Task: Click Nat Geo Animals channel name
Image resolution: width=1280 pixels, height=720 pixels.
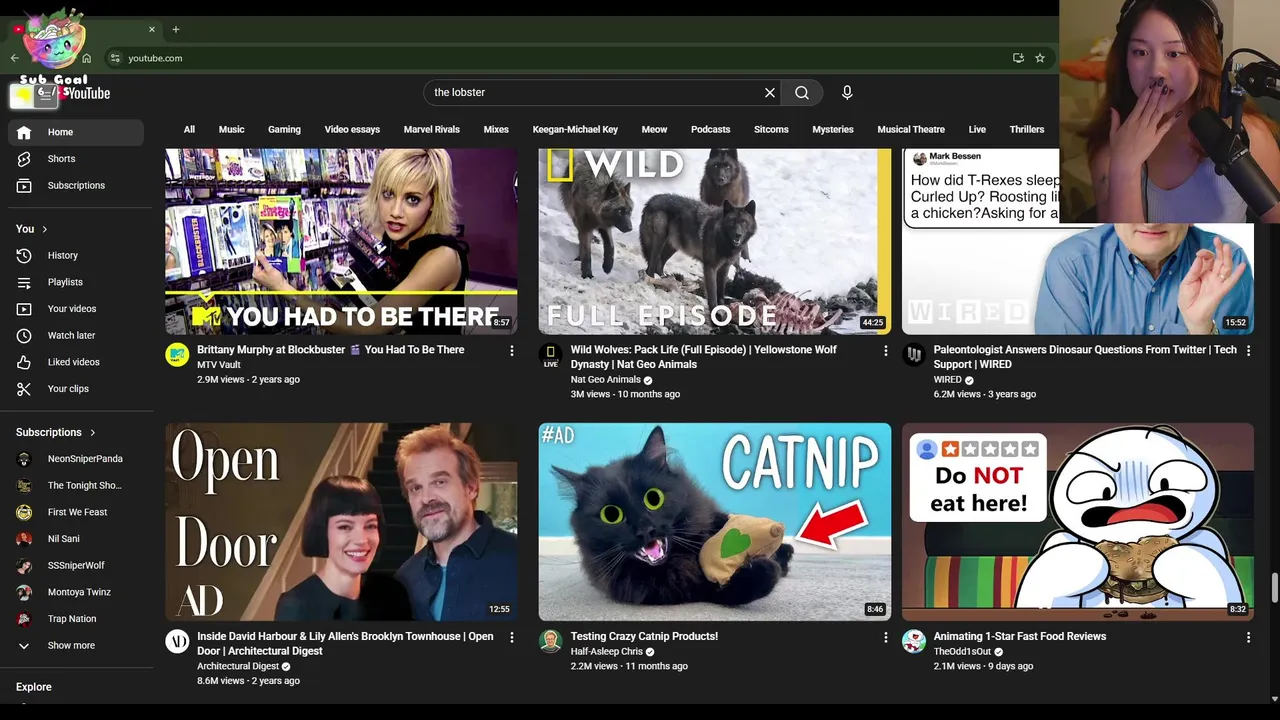Action: [x=605, y=380]
